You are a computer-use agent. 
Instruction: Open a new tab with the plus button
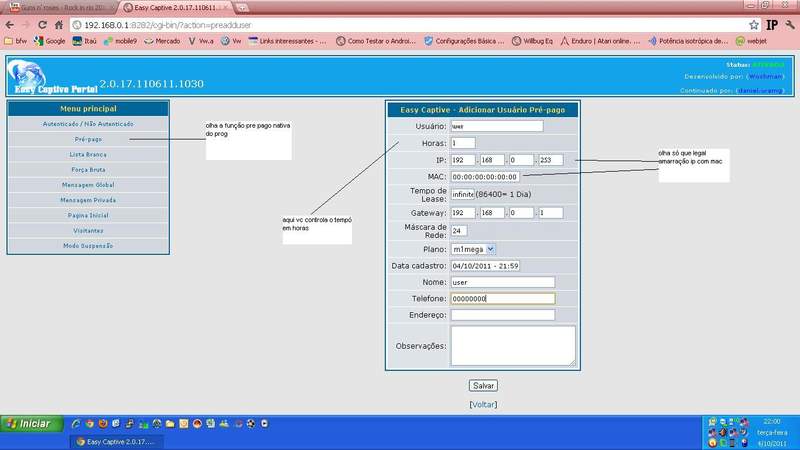(x=242, y=8)
